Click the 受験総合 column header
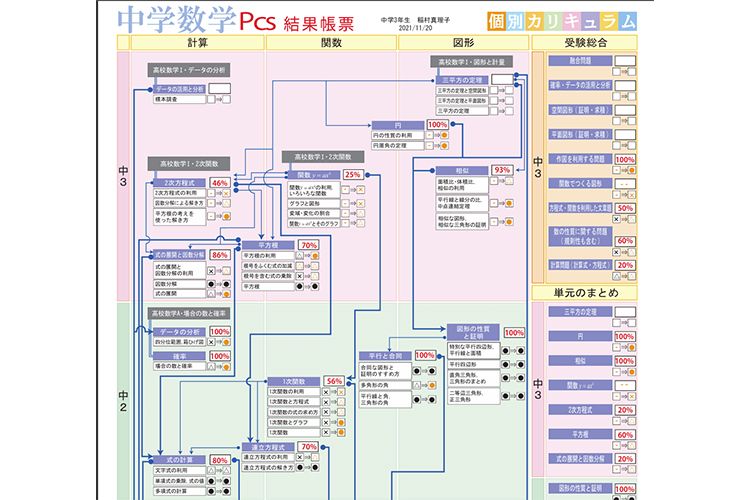Viewport: 750px width, 500px height. tap(585, 43)
